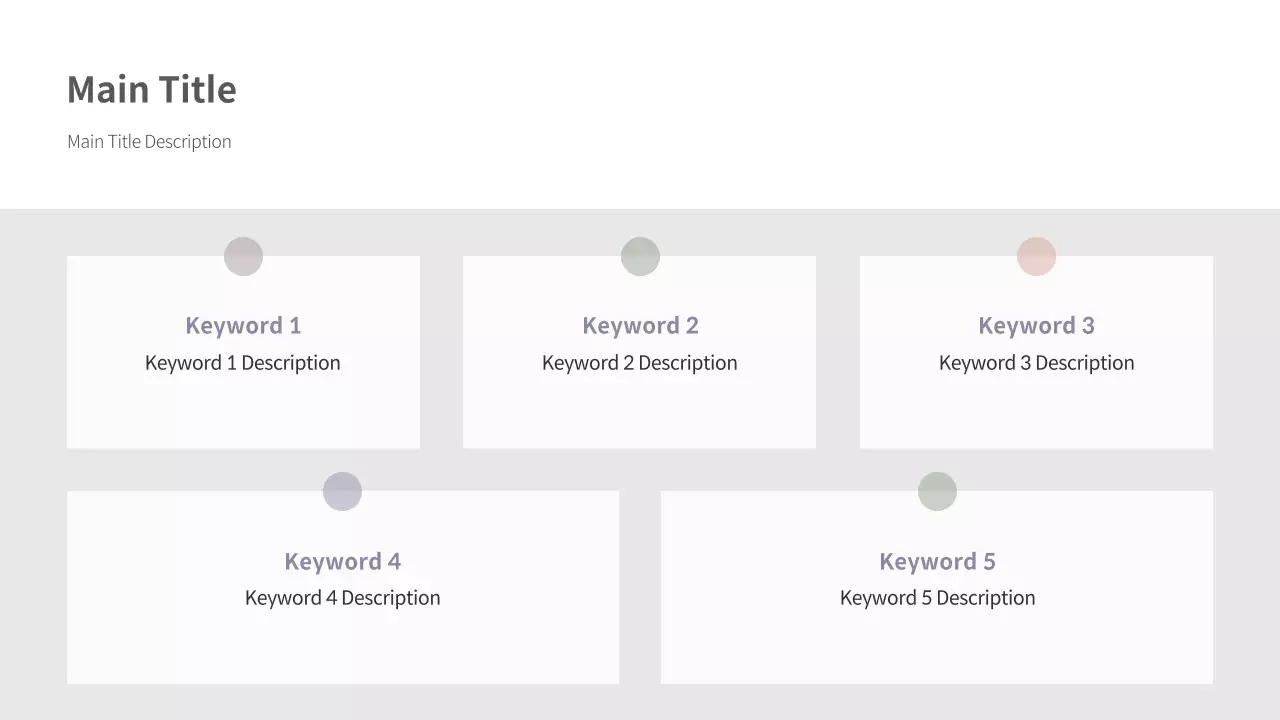Select the Keyword 3 heading
1280x720 pixels.
click(x=1036, y=326)
